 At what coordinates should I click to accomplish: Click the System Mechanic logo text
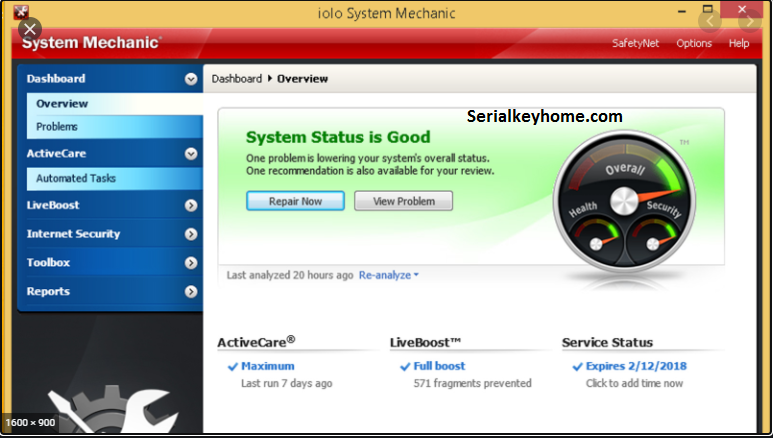coord(91,42)
